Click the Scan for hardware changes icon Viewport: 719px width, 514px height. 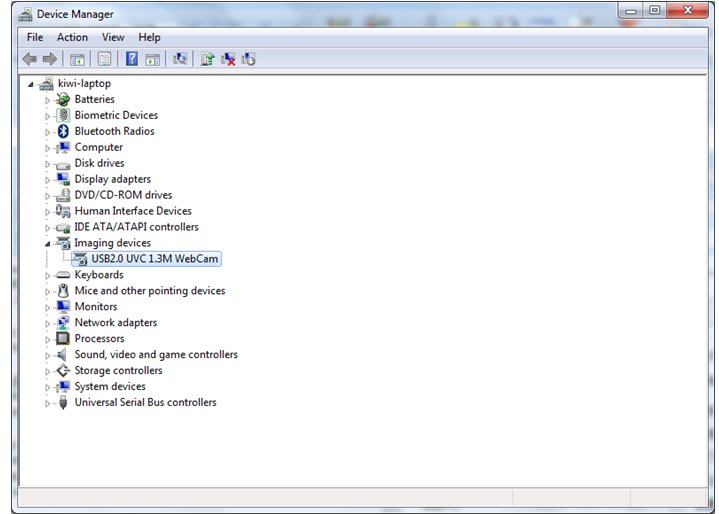[x=180, y=59]
